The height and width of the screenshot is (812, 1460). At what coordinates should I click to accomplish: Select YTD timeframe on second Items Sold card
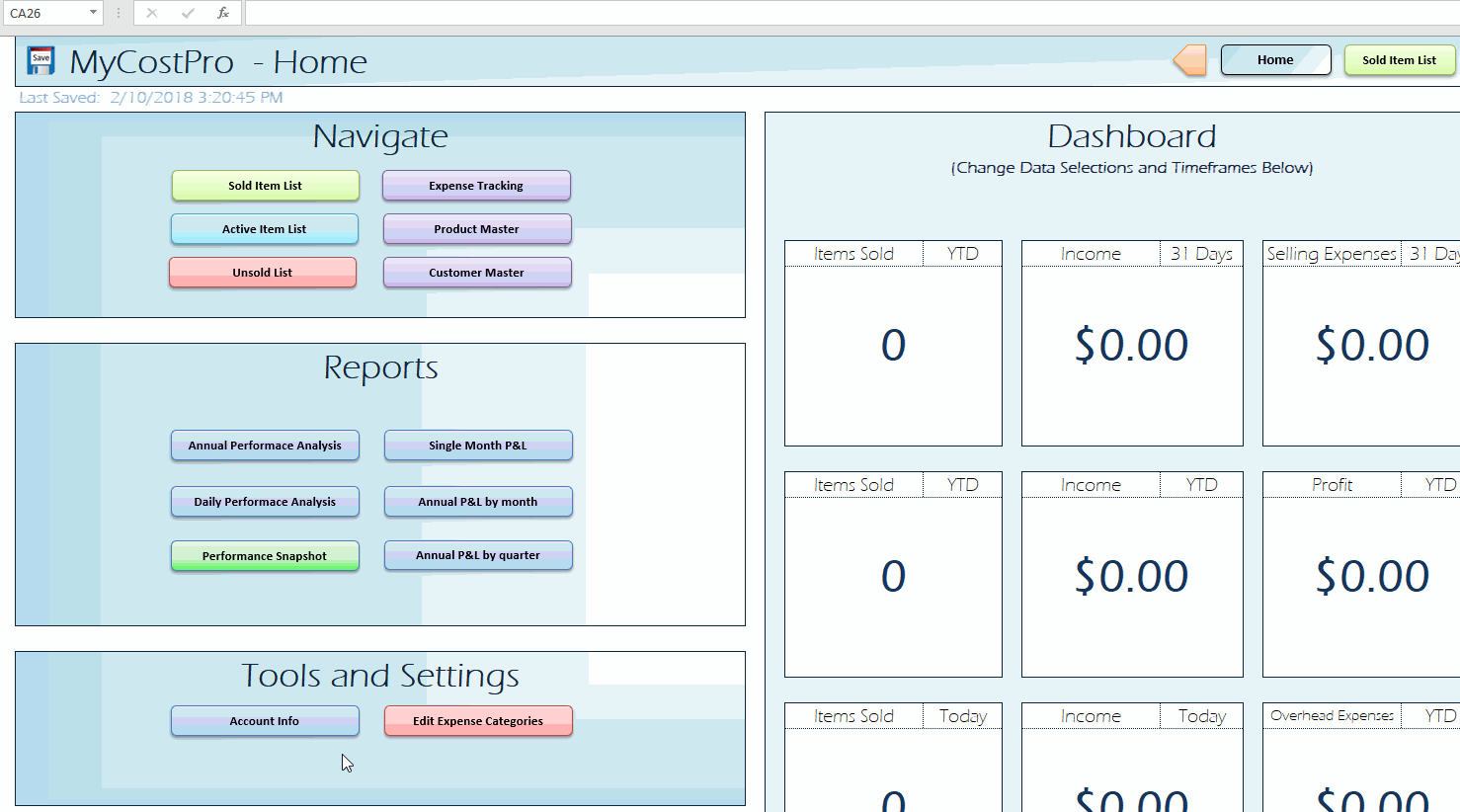[x=962, y=485]
